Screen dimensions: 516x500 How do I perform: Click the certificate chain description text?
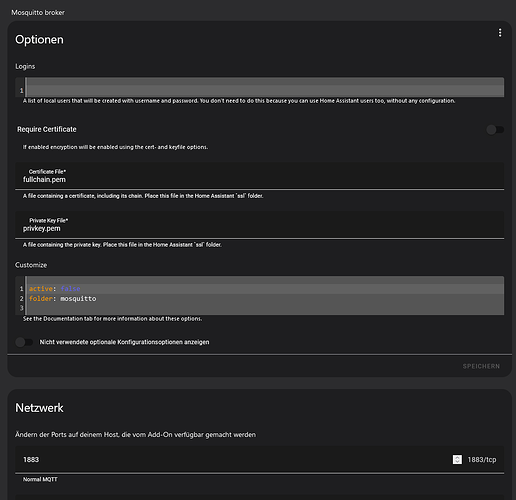[143, 196]
